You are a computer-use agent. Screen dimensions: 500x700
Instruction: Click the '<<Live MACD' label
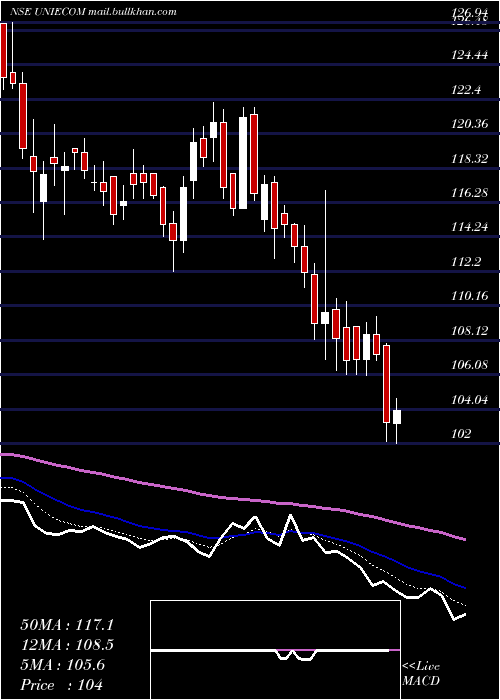421,674
